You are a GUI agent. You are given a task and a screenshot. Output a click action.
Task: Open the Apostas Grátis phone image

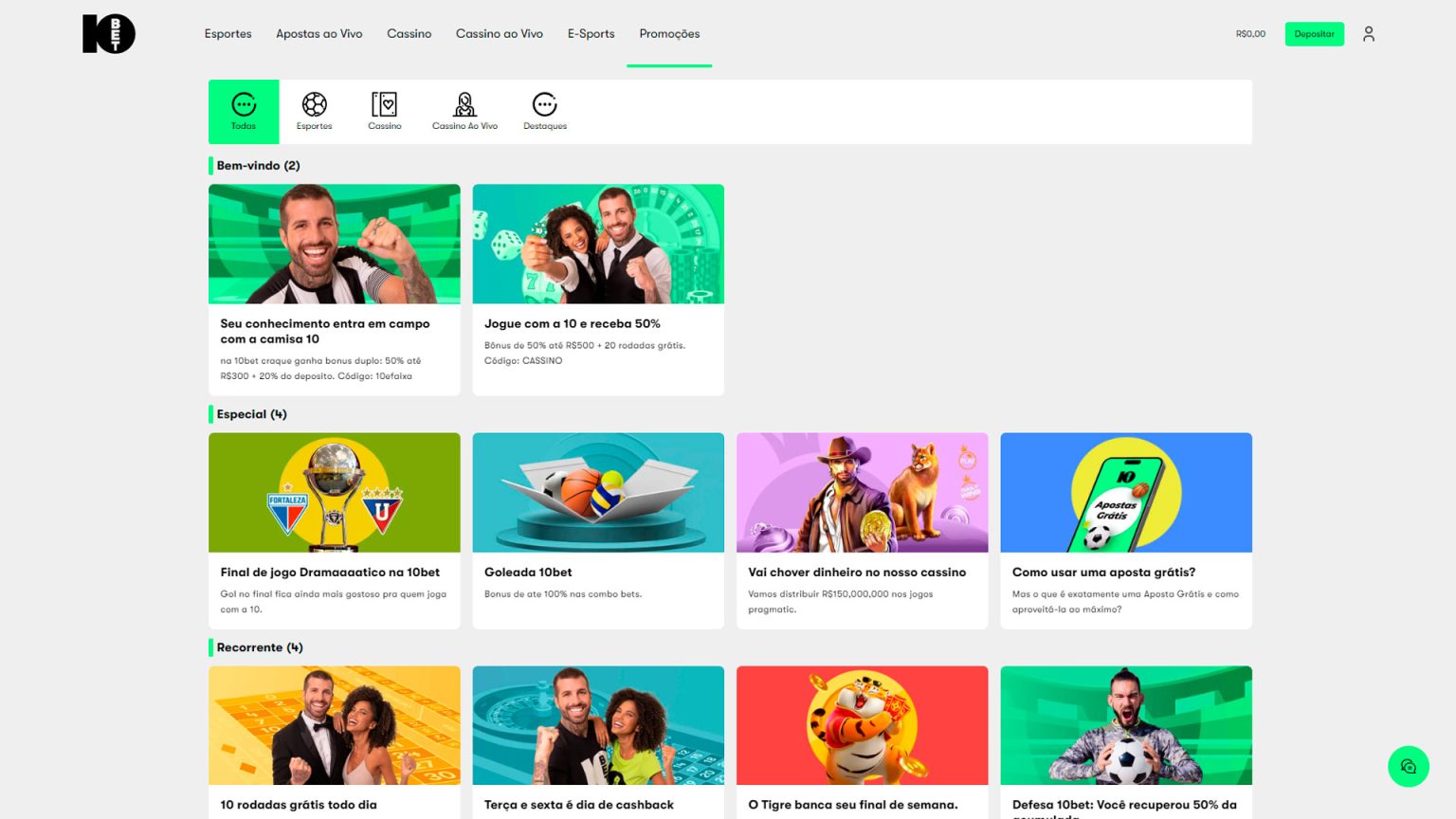click(x=1126, y=493)
